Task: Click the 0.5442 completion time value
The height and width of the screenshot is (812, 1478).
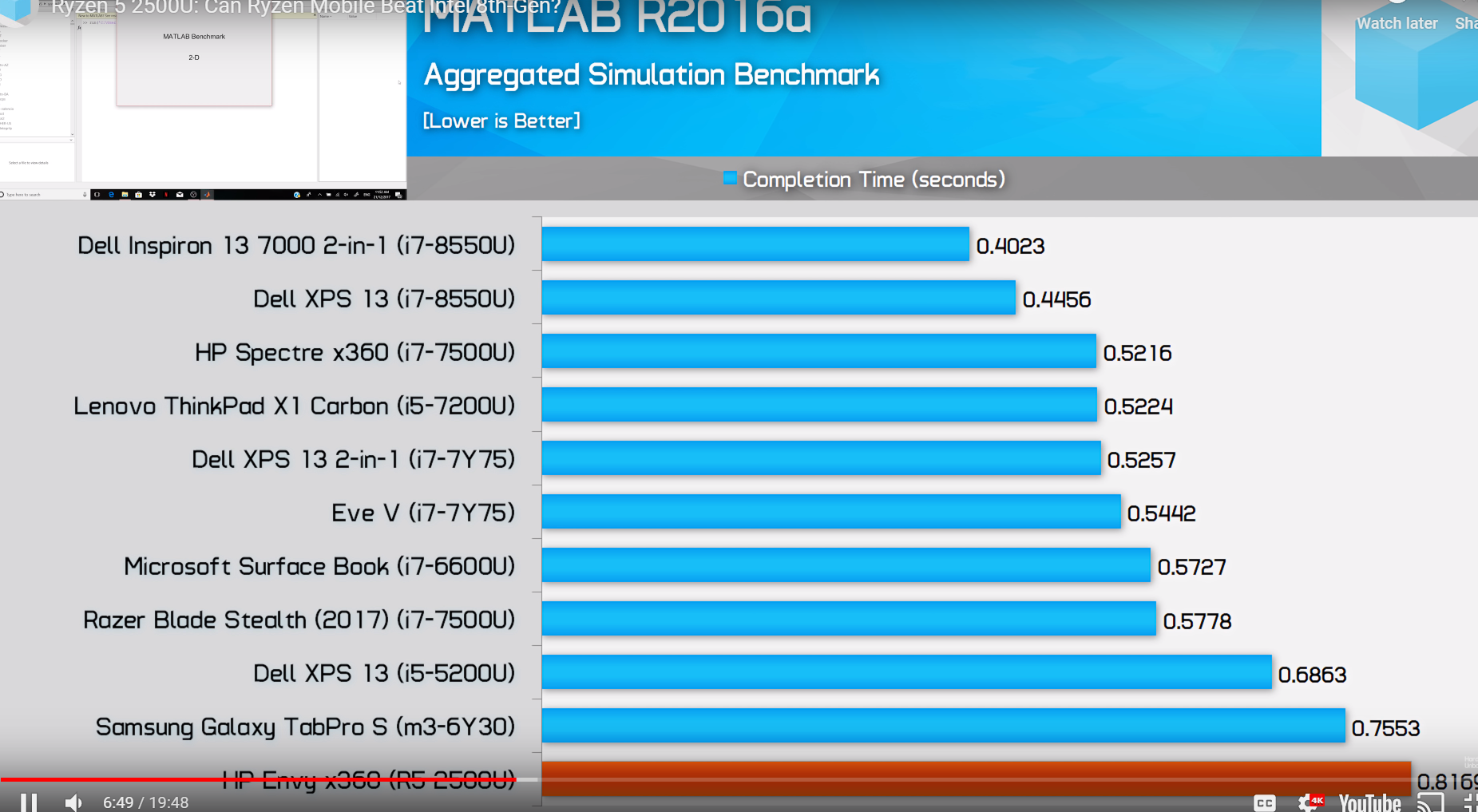Action: tap(1161, 513)
